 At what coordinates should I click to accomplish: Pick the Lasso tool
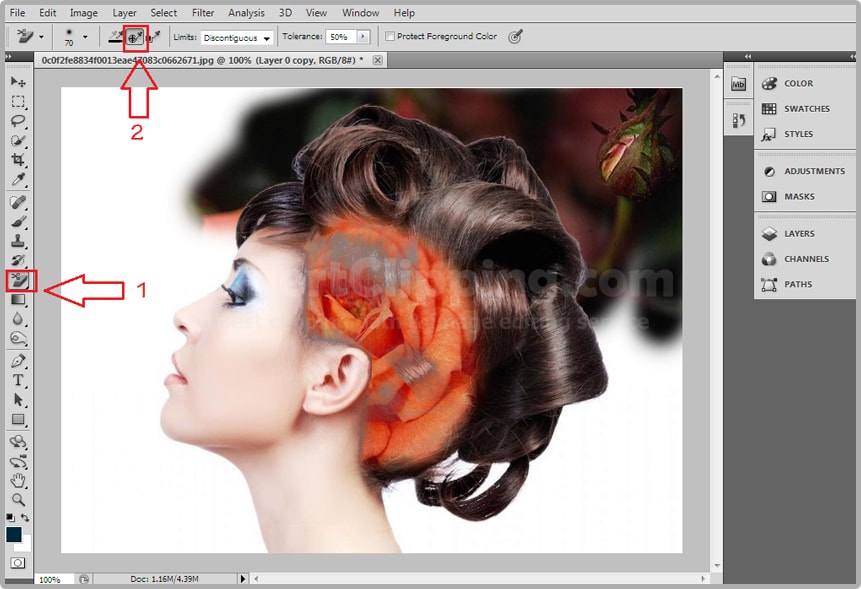[18, 121]
